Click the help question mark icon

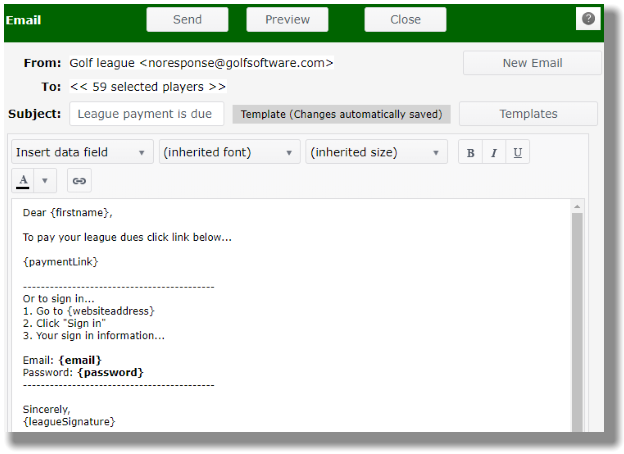(x=588, y=19)
